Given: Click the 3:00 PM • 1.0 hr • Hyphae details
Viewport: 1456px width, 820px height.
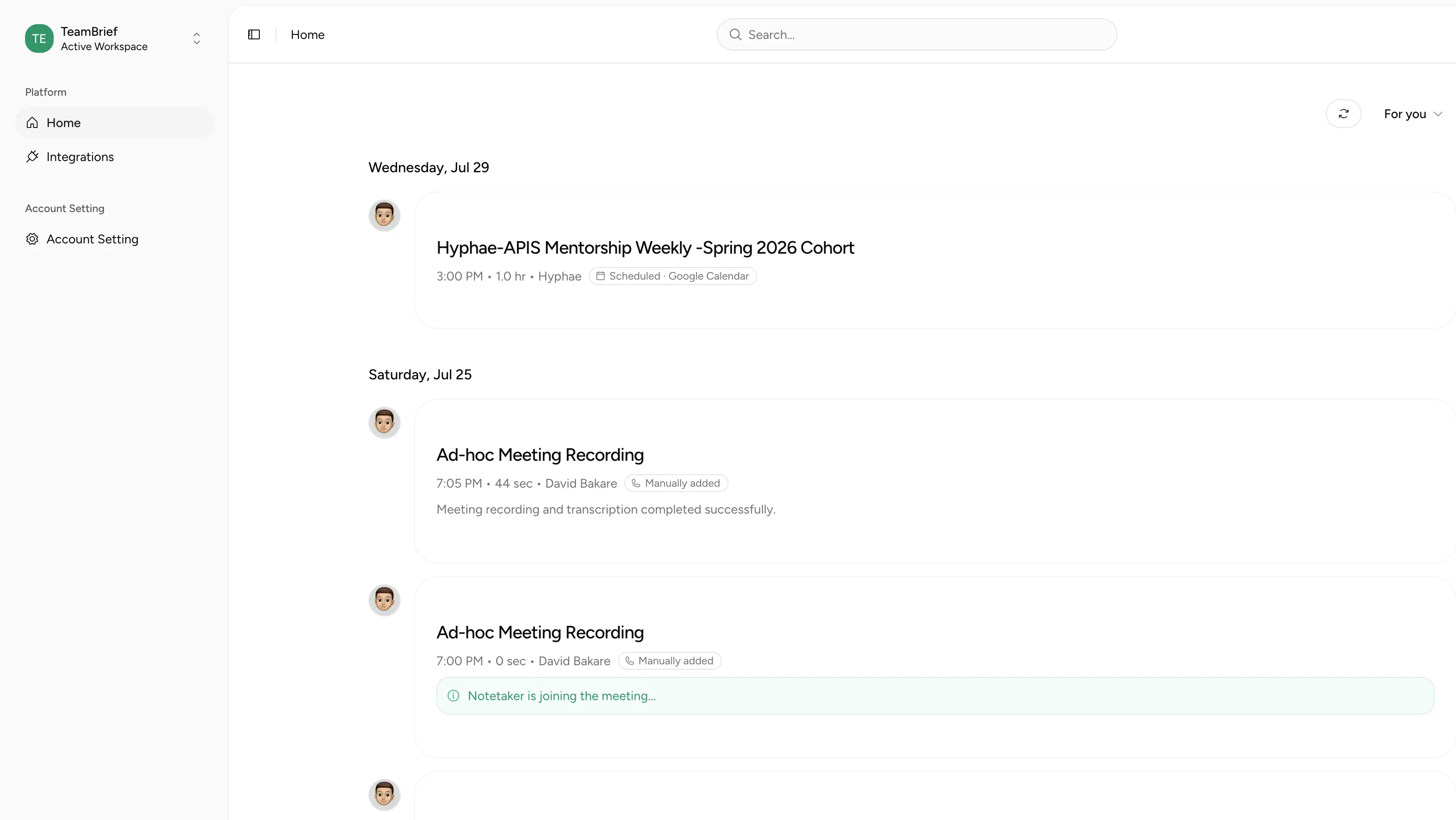Looking at the screenshot, I should point(509,276).
